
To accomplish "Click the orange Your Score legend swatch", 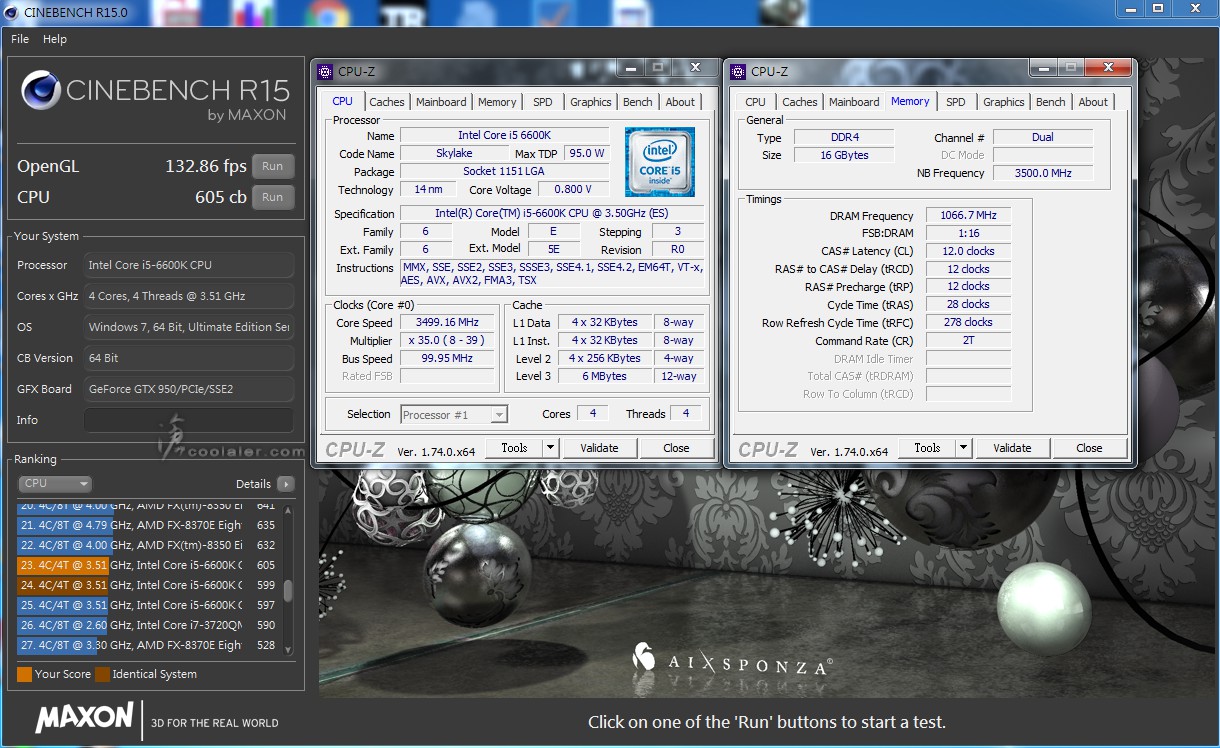I will click(x=25, y=674).
